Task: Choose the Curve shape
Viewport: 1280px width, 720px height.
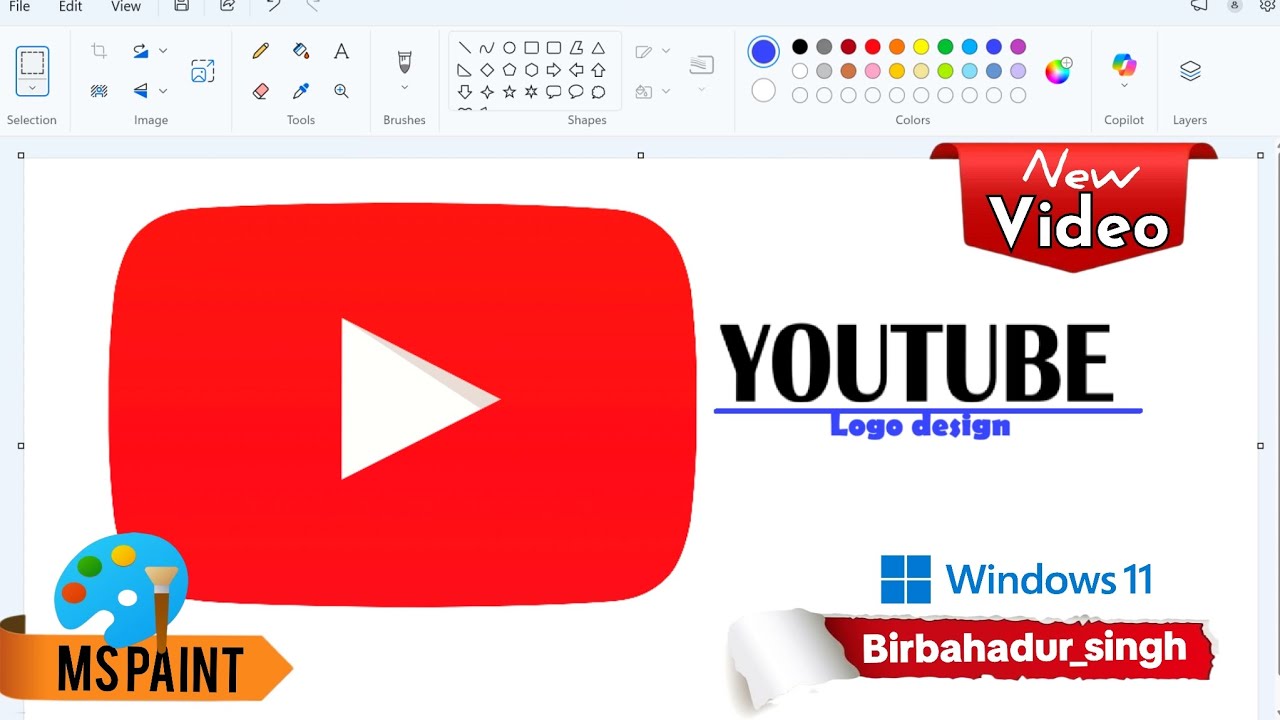Action: click(x=487, y=48)
